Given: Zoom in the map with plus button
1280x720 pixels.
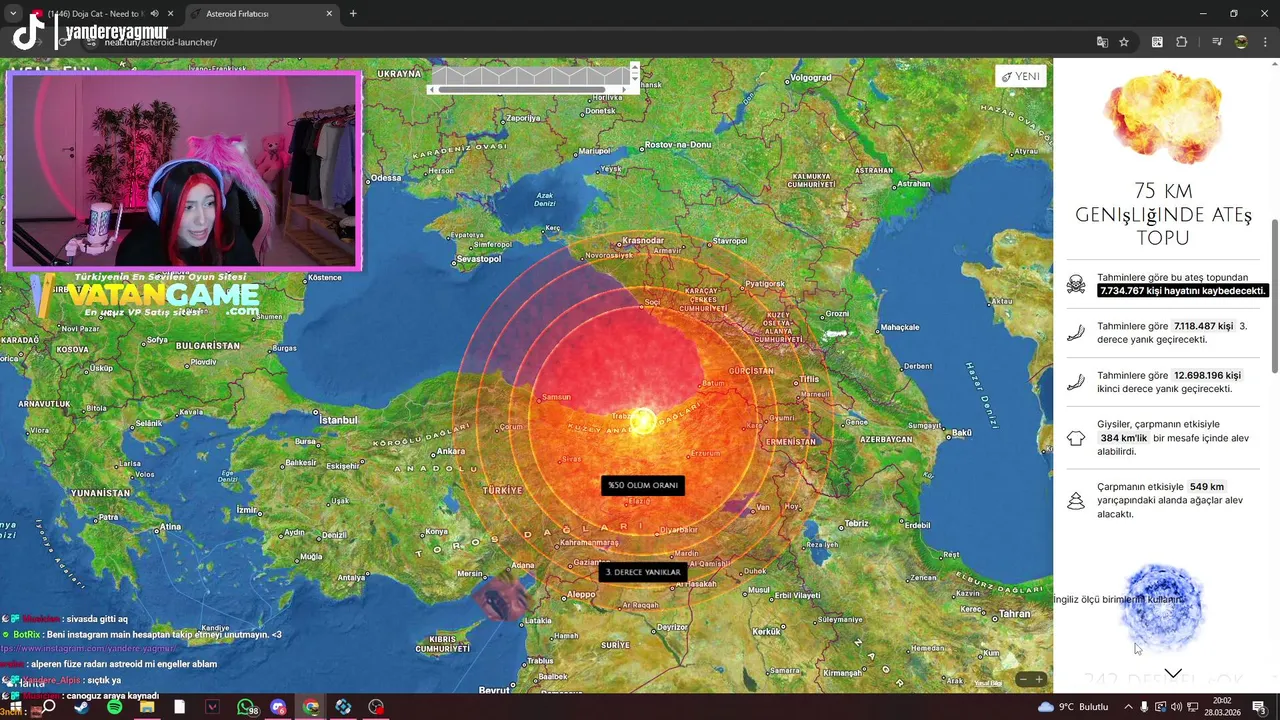Looking at the screenshot, I should (x=1039, y=680).
